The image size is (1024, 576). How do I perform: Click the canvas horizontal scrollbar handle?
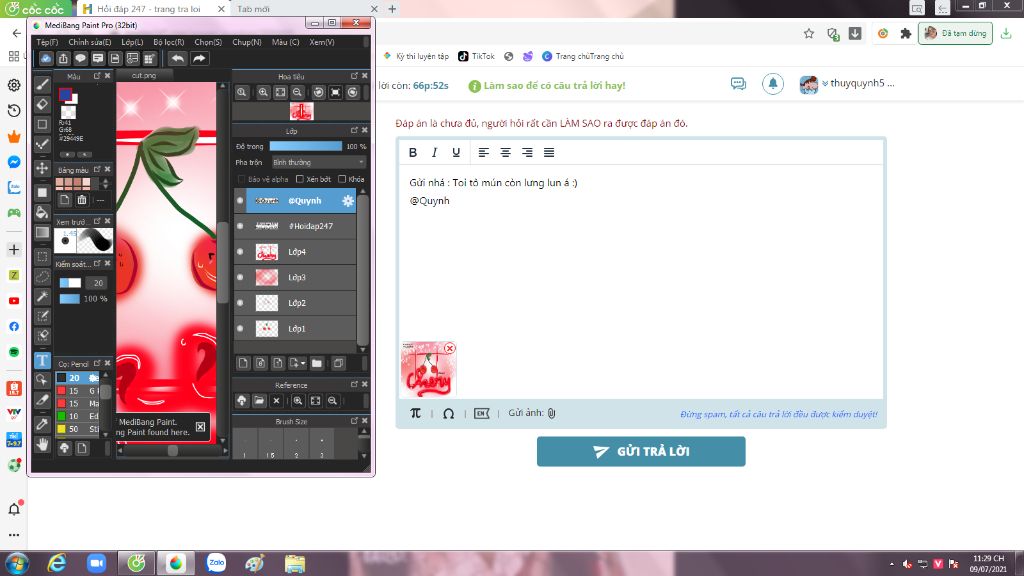[x=172, y=450]
